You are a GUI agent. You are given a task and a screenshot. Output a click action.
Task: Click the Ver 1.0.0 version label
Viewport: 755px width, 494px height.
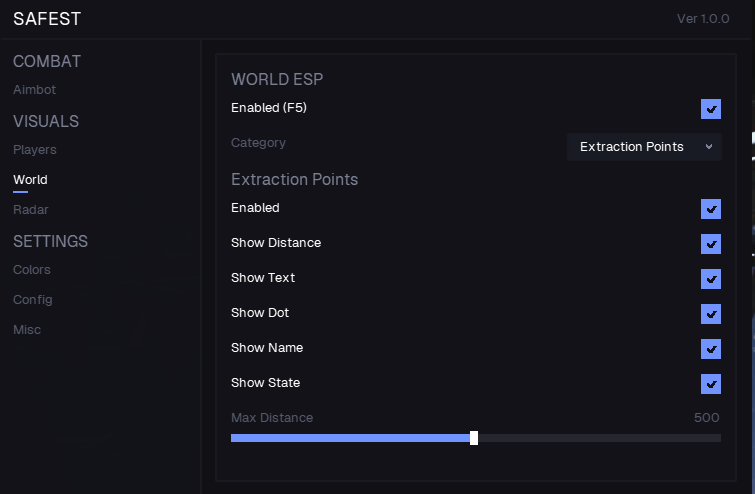pos(703,19)
